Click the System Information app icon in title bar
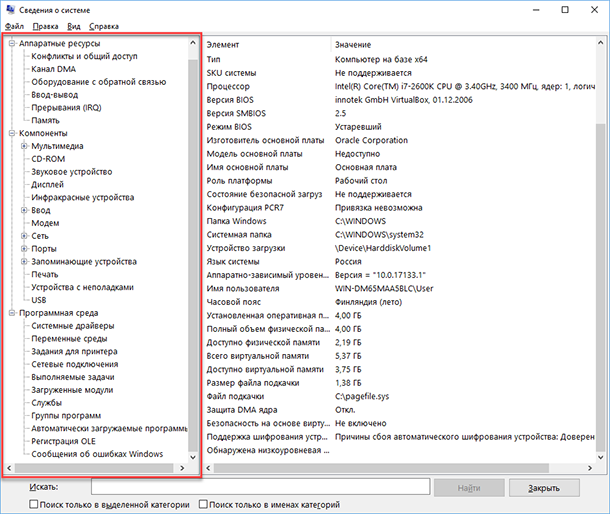Image resolution: width=610 pixels, height=514 pixels. tap(11, 10)
